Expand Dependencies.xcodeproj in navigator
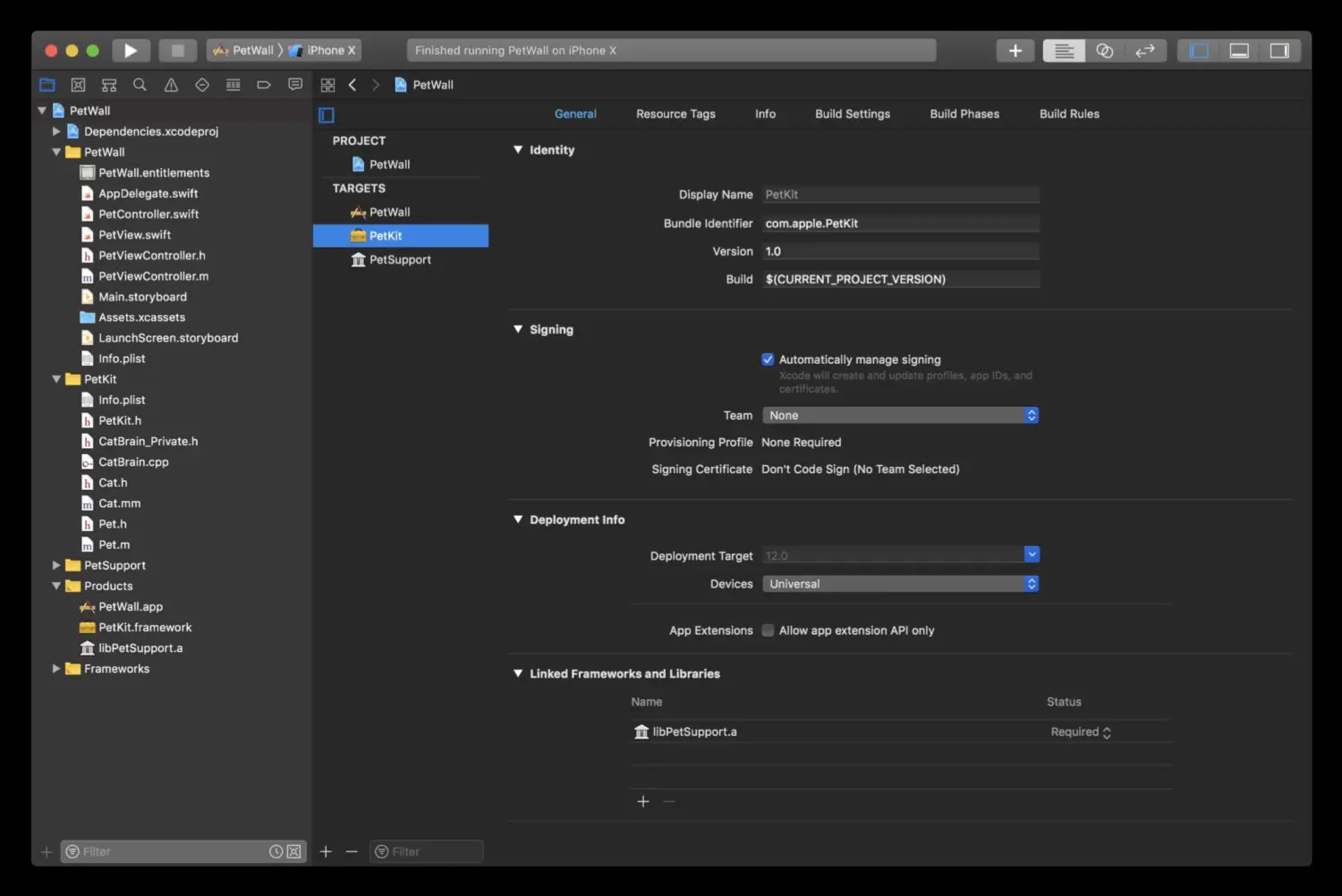This screenshot has width=1342, height=896. pos(56,131)
